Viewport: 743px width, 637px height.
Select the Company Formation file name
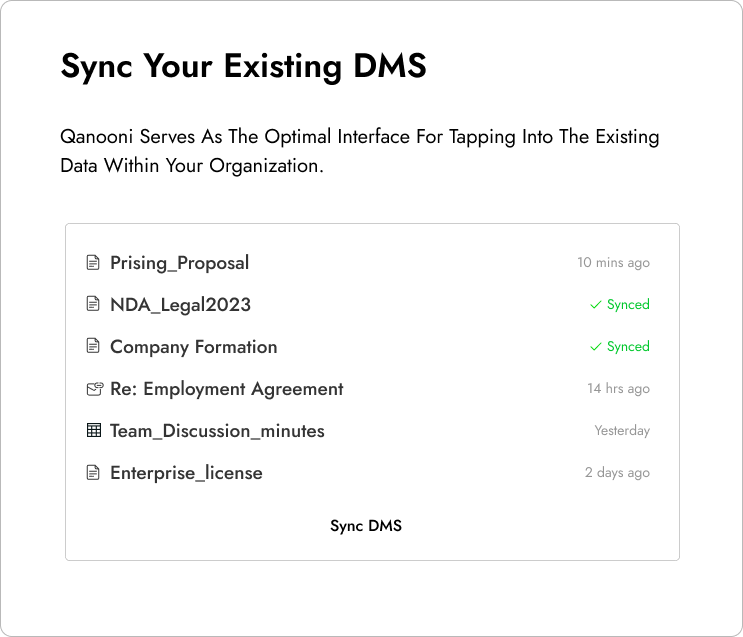pos(193,347)
